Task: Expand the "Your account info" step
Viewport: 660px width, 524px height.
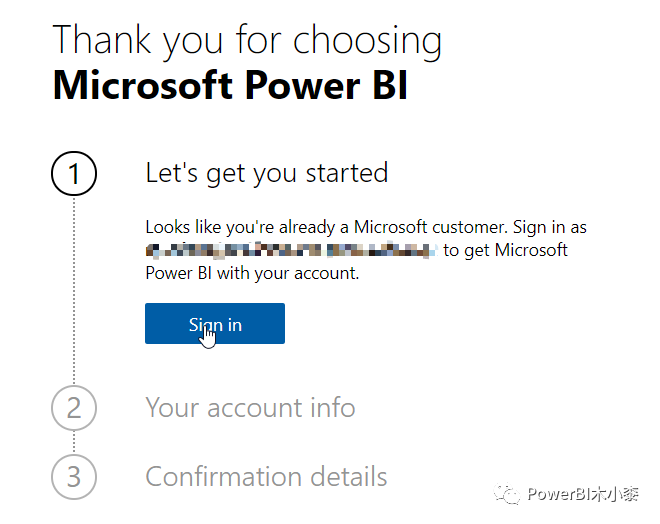Action: 250,407
